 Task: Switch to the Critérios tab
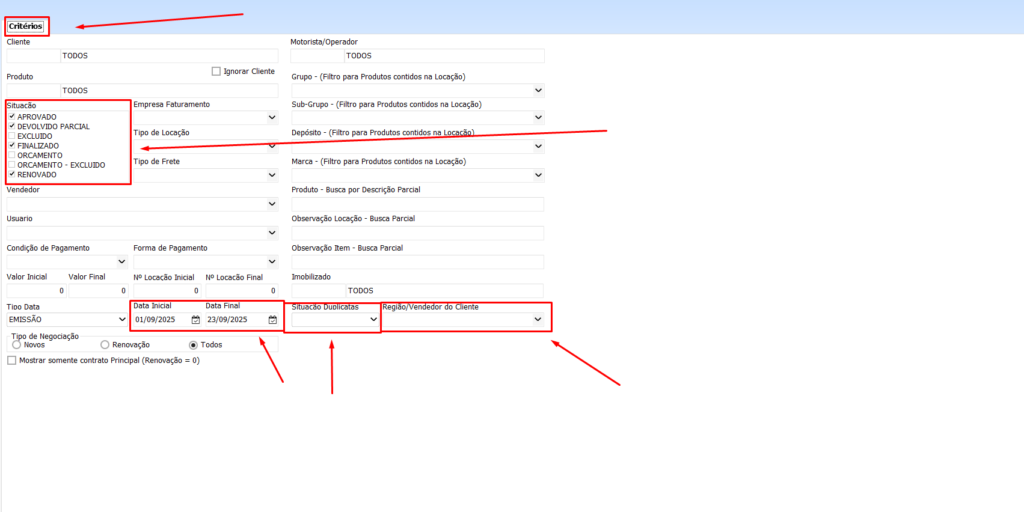[26, 25]
